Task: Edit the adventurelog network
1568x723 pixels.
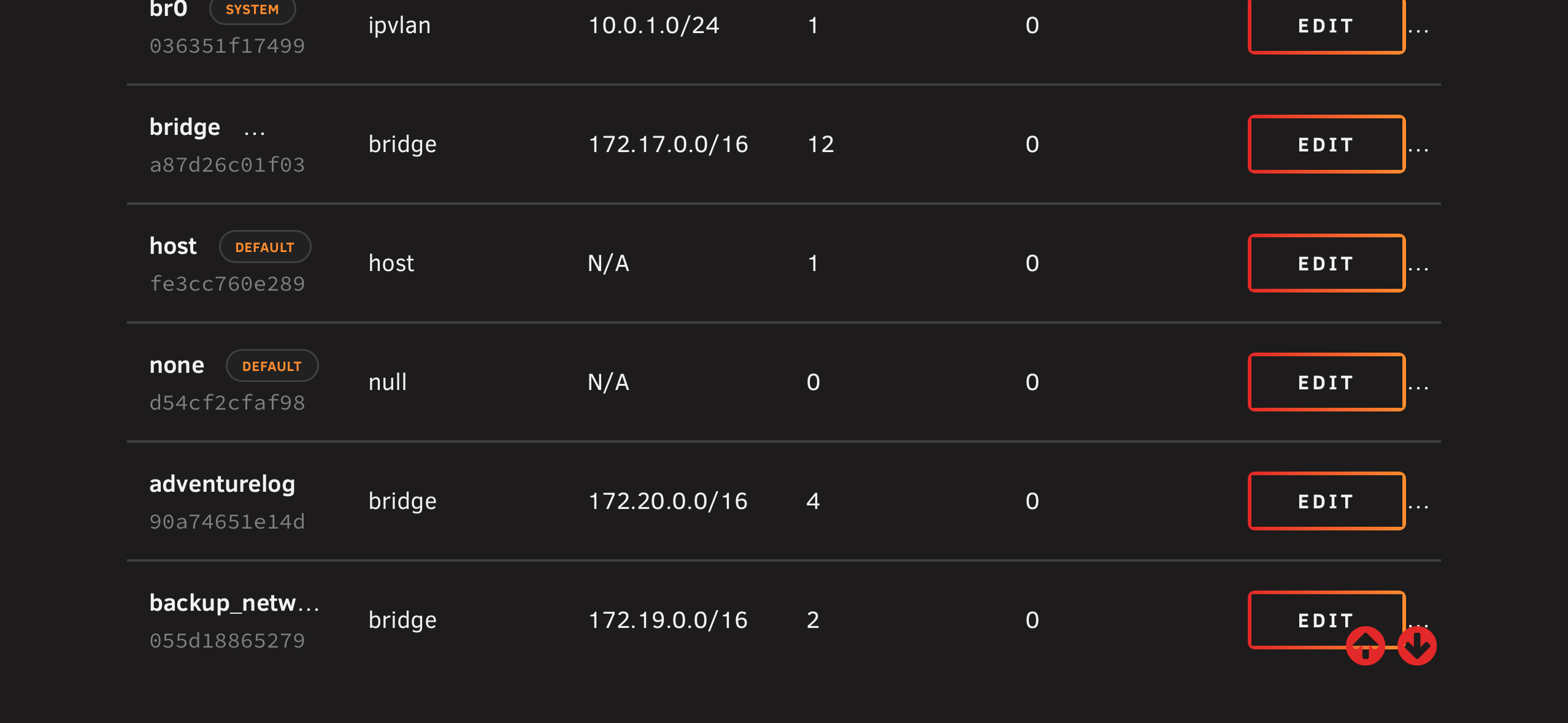Action: coord(1326,501)
